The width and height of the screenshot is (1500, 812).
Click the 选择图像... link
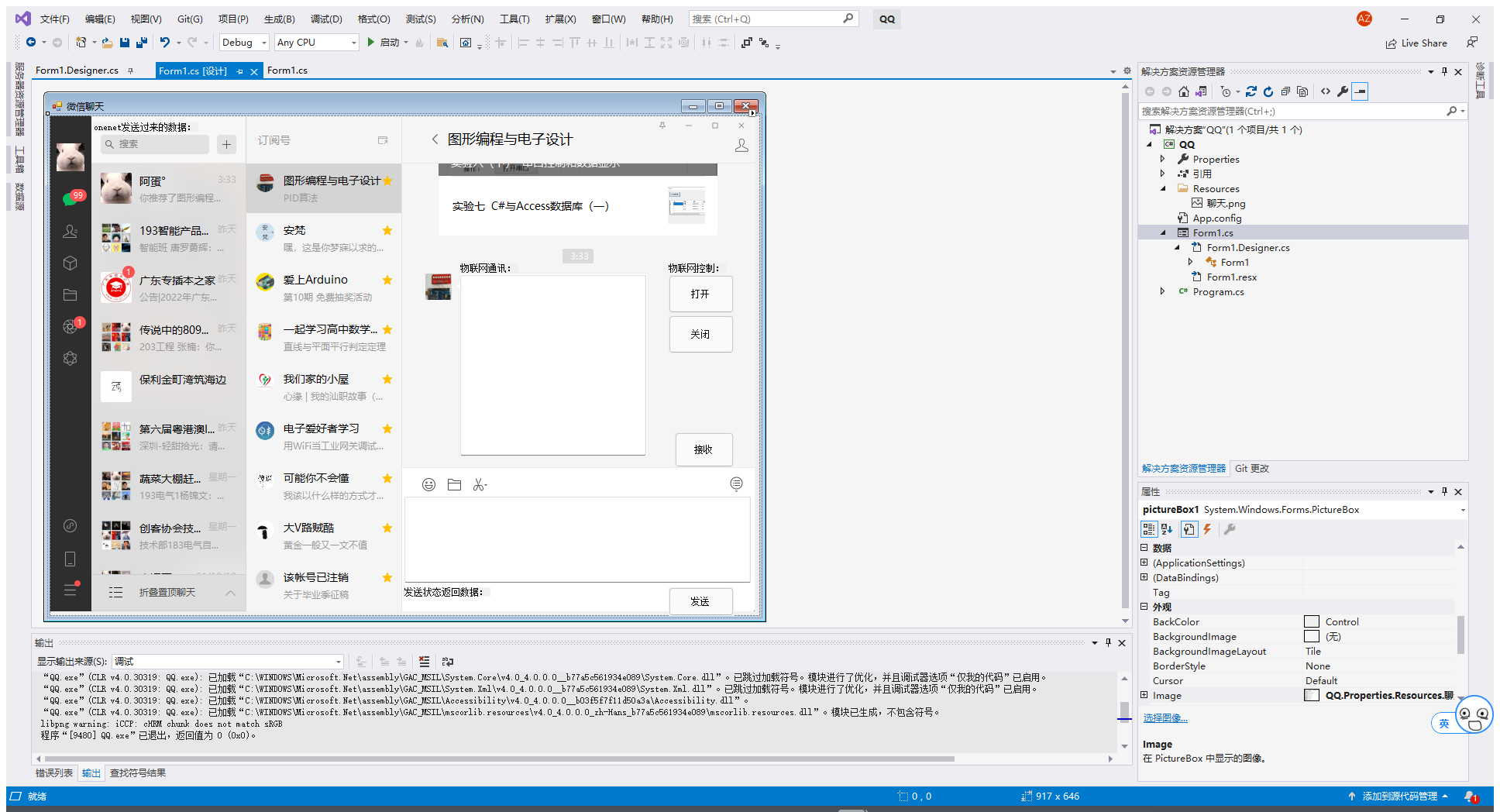pos(1165,718)
